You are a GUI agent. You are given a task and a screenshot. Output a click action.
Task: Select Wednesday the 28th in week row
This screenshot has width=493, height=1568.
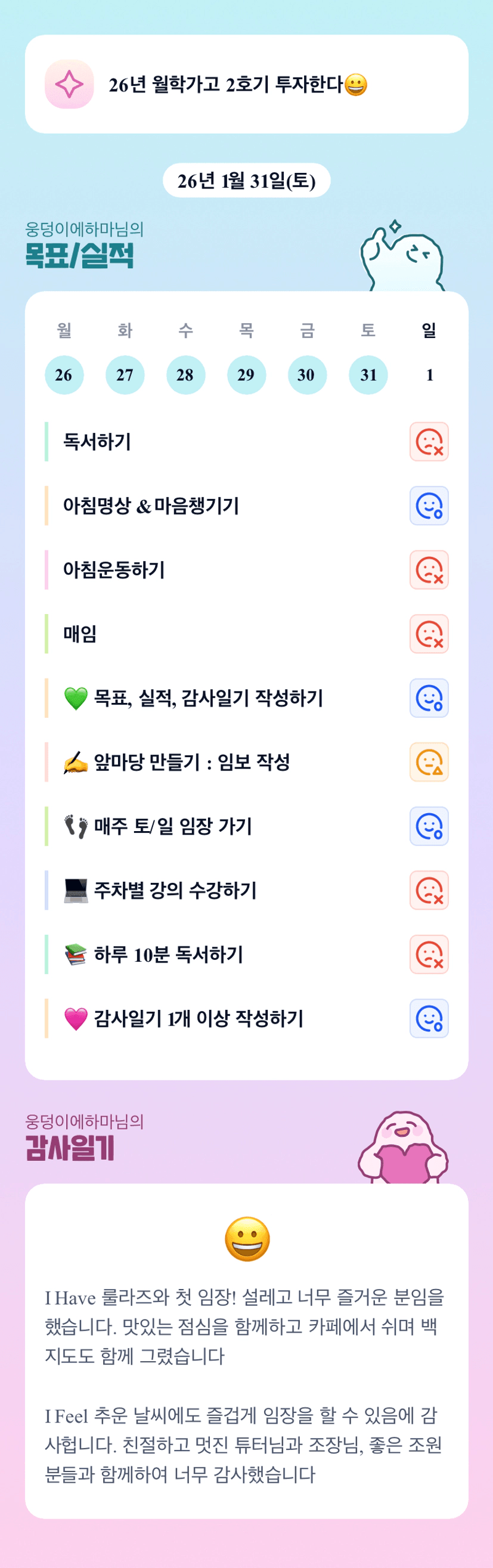point(185,375)
